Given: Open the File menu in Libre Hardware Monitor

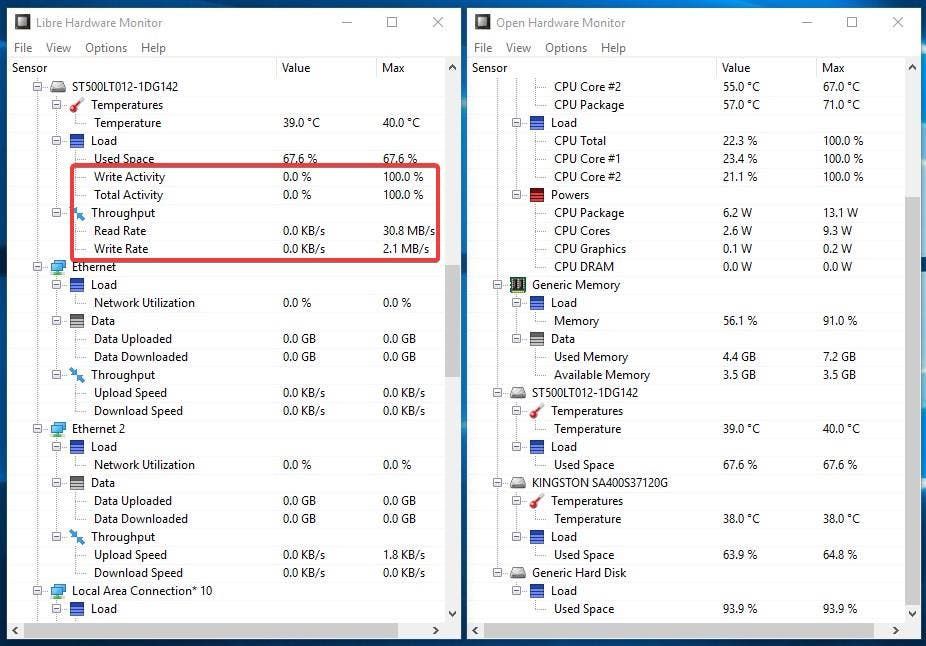Looking at the screenshot, I should pos(23,48).
